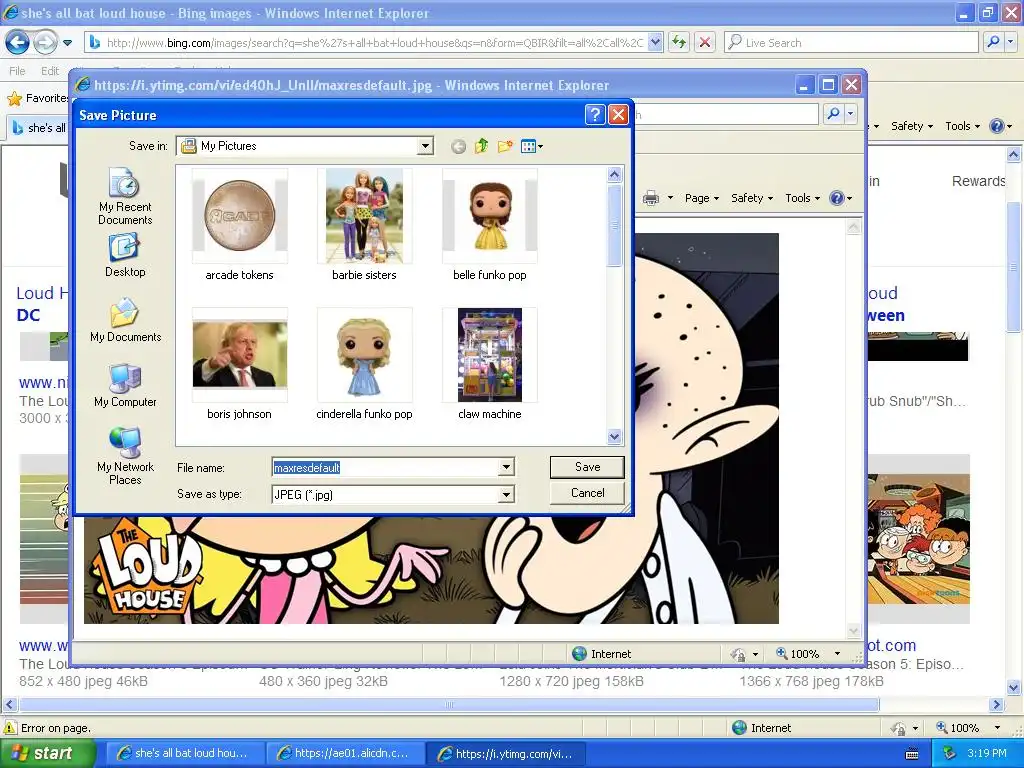Viewport: 1024px width, 768px height.
Task: Open My Network Places in Save Picture sidebar
Action: click(125, 456)
